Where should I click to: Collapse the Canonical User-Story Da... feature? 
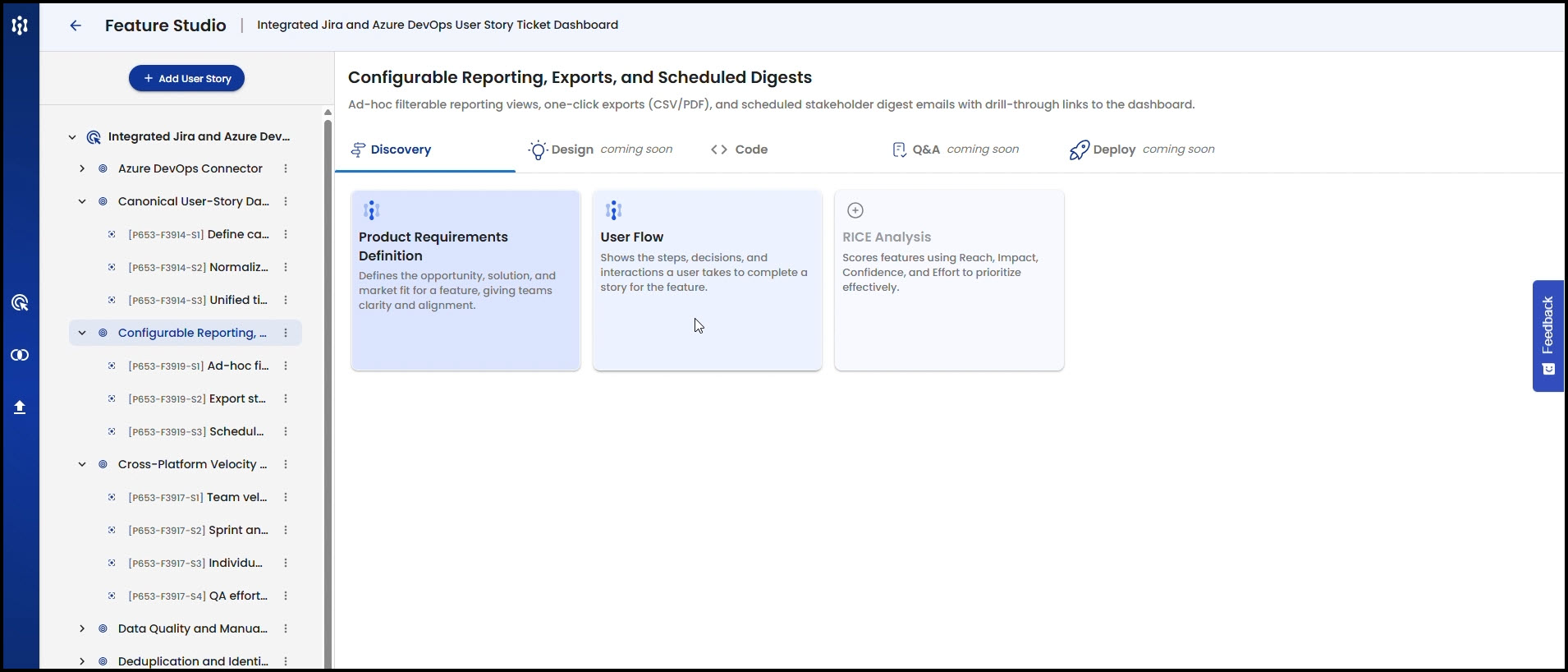coord(82,201)
